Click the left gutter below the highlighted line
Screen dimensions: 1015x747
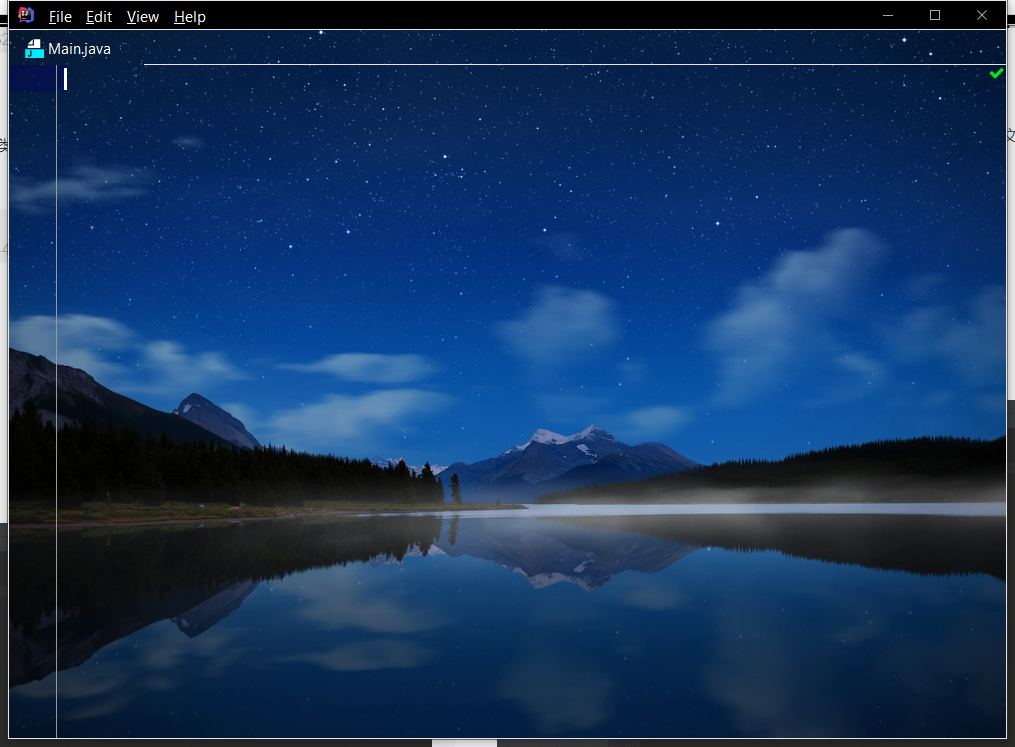point(32,400)
